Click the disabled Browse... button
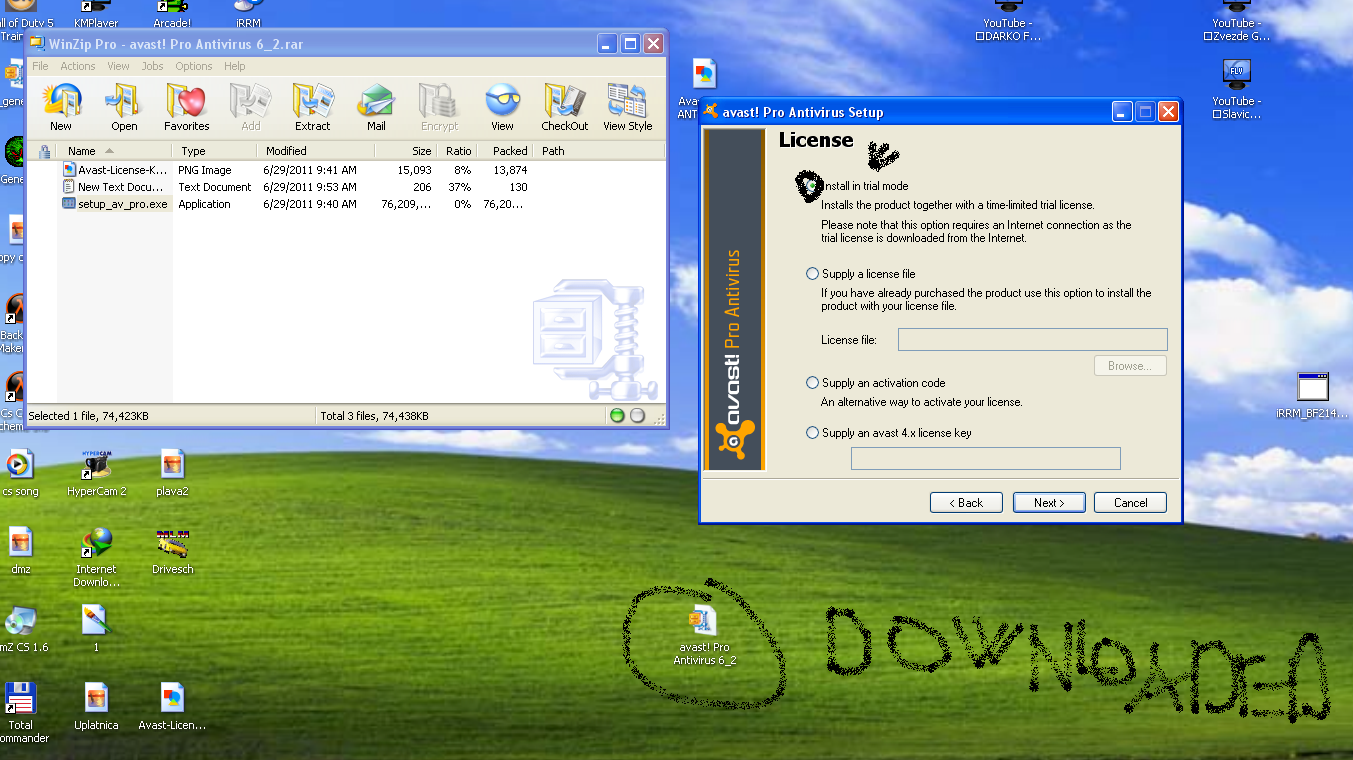 pyautogui.click(x=1130, y=366)
